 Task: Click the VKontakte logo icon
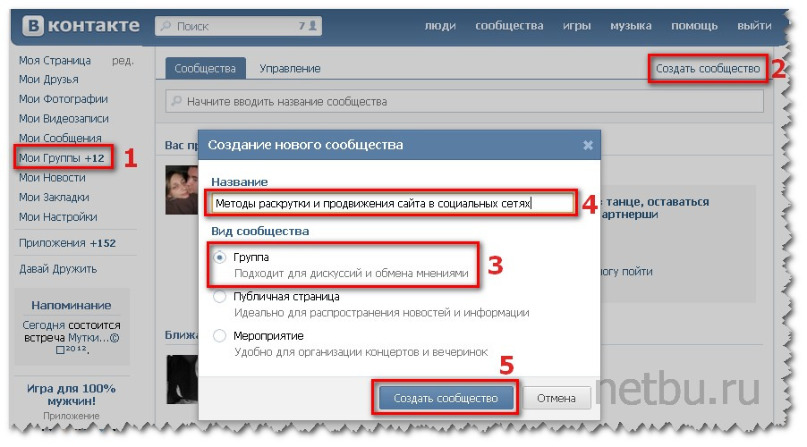click(x=33, y=26)
